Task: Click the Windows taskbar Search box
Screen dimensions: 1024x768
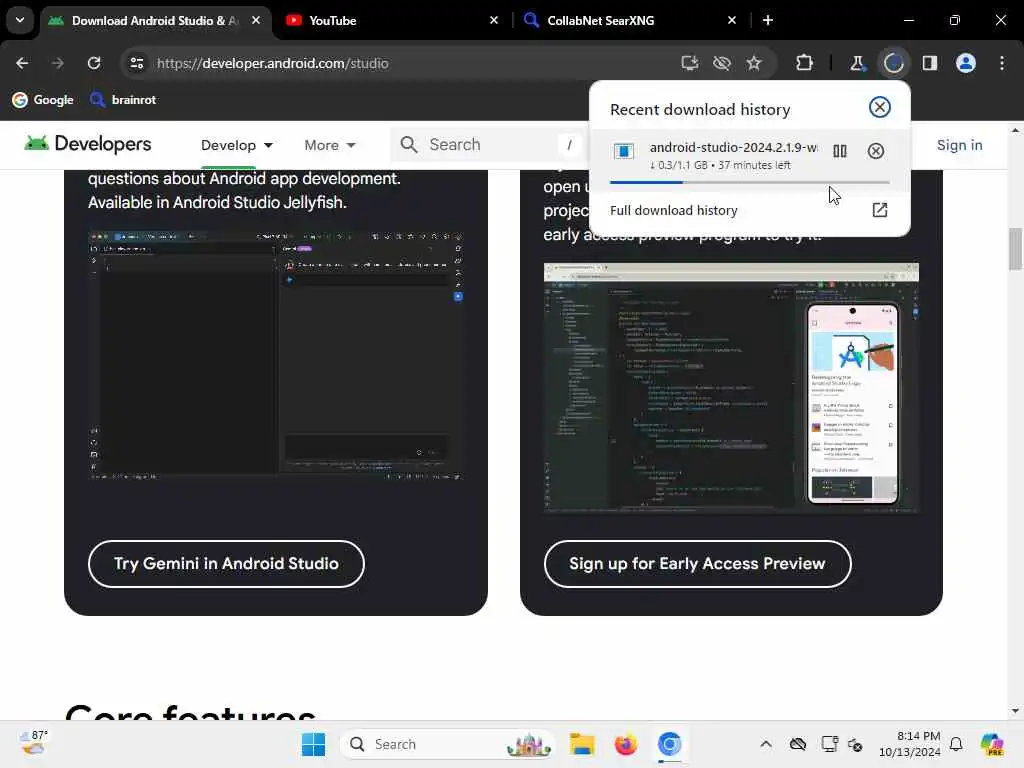Action: click(447, 744)
